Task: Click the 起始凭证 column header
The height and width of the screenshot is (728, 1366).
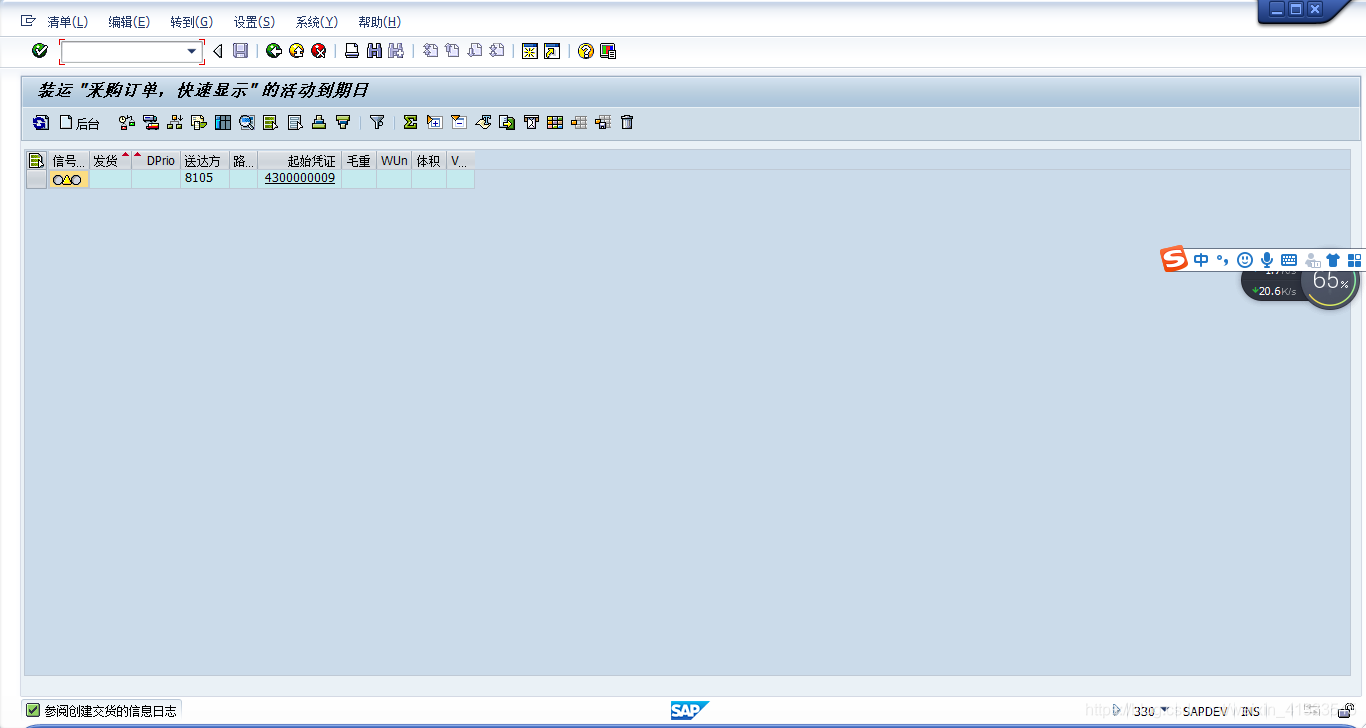Action: pyautogui.click(x=299, y=160)
